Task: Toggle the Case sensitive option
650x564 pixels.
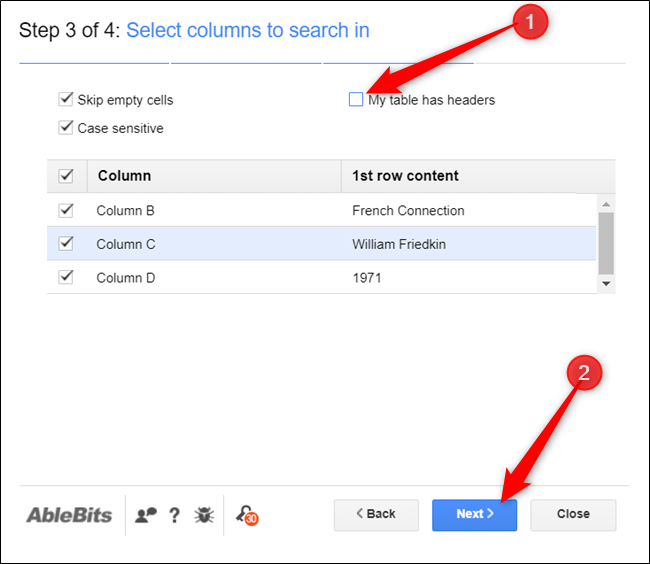Action: pyautogui.click(x=66, y=128)
